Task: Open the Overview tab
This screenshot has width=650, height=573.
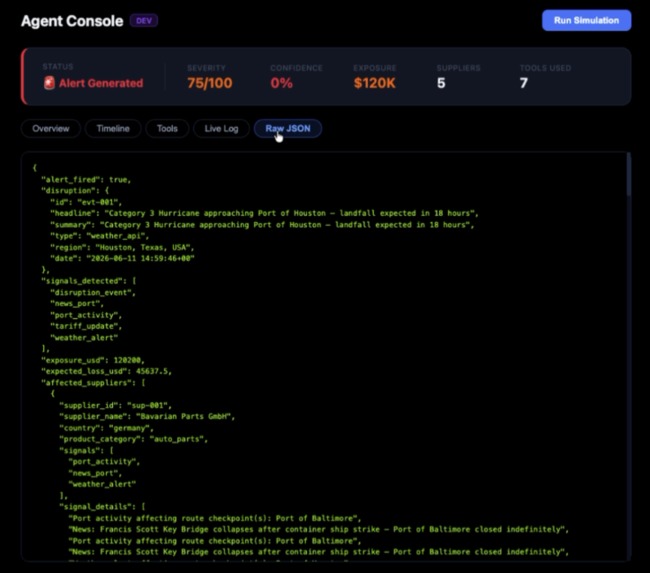Action: 51,129
